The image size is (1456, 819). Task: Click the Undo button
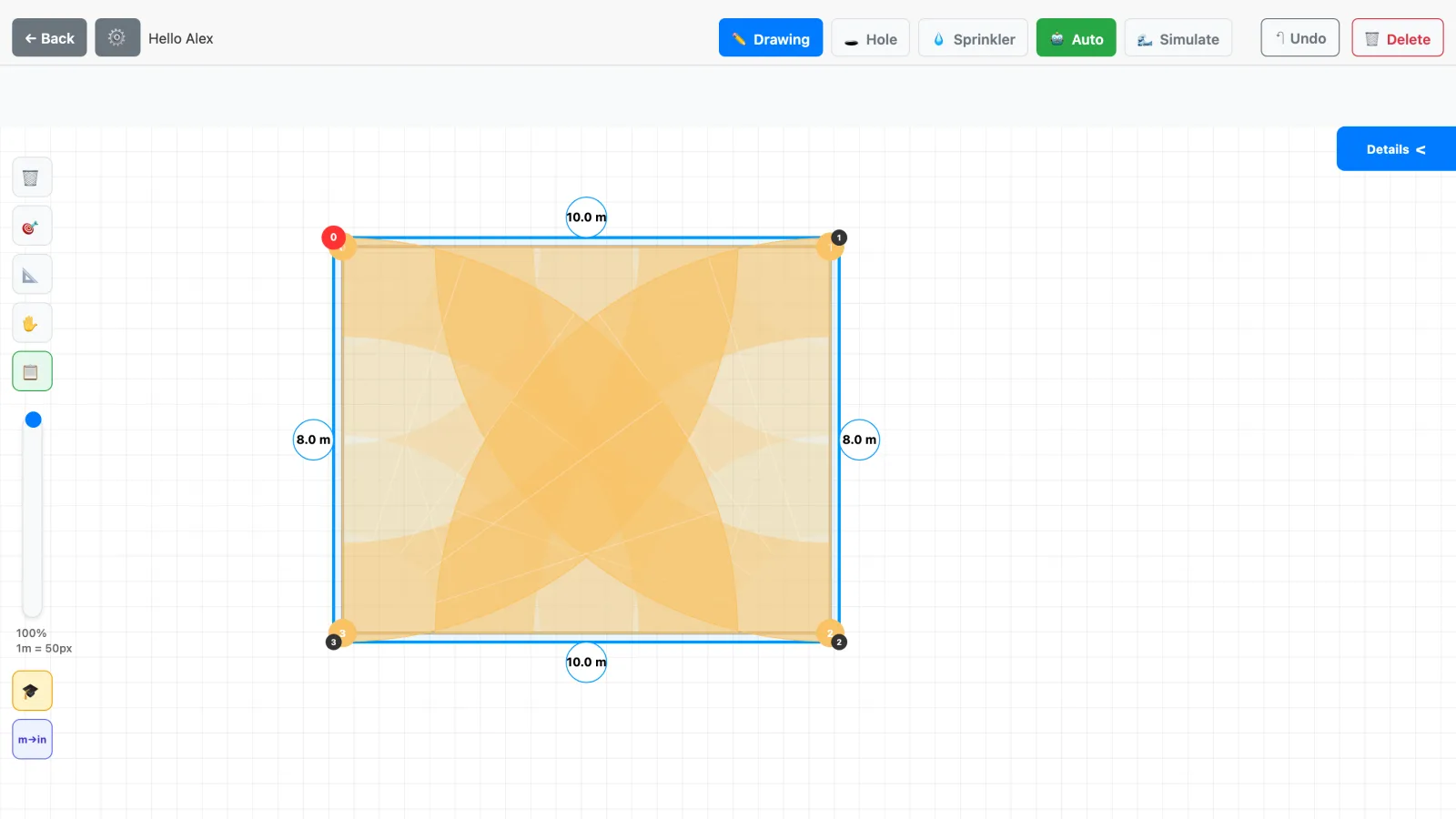tap(1300, 38)
